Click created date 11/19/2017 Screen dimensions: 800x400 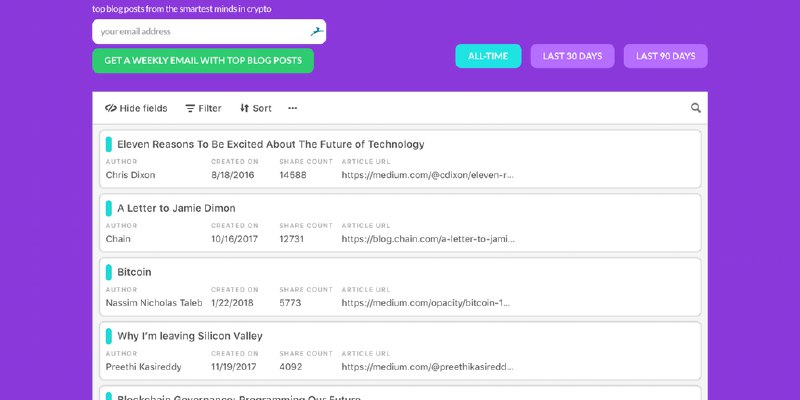pyautogui.click(x=235, y=367)
